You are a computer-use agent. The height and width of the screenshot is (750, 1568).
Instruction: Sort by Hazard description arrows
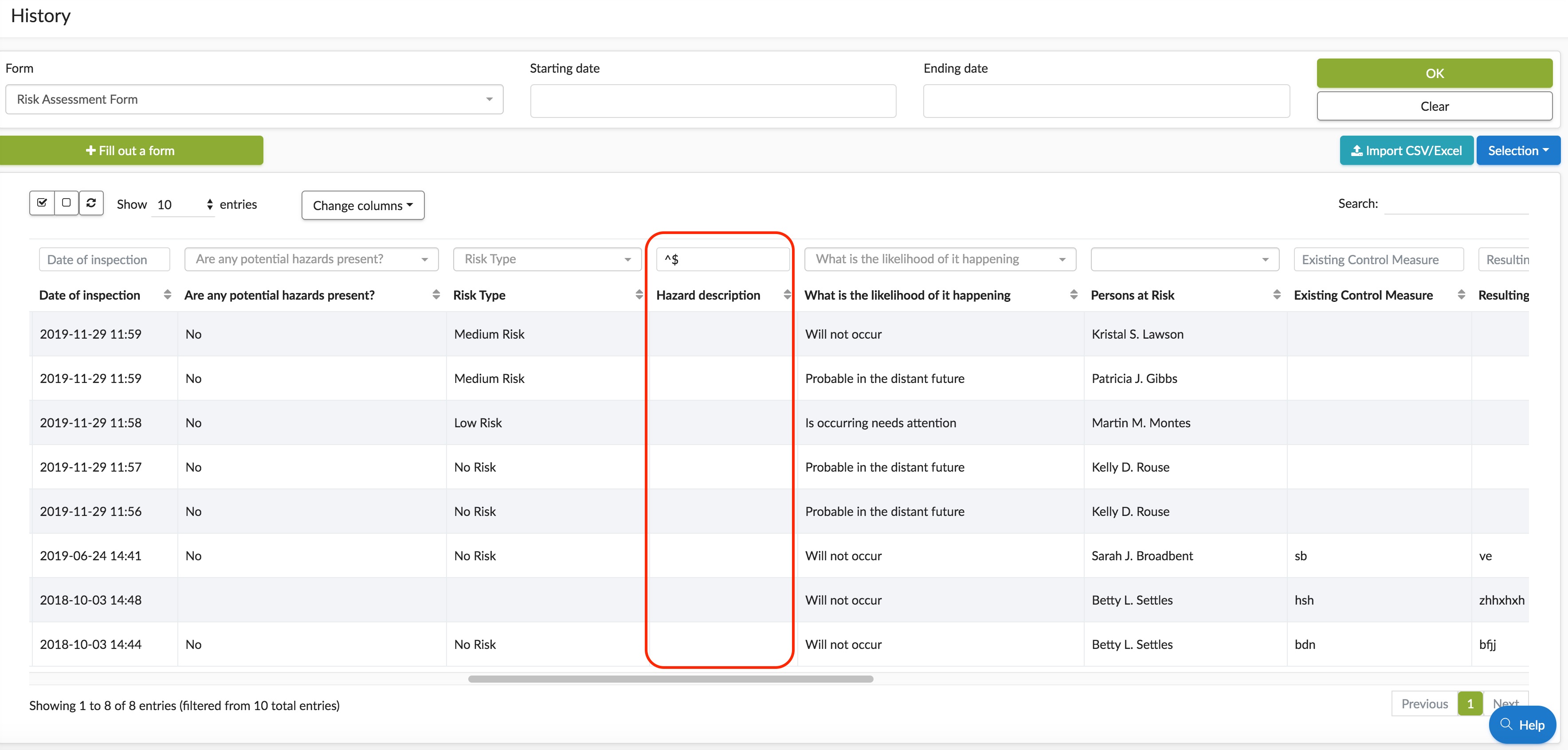786,295
